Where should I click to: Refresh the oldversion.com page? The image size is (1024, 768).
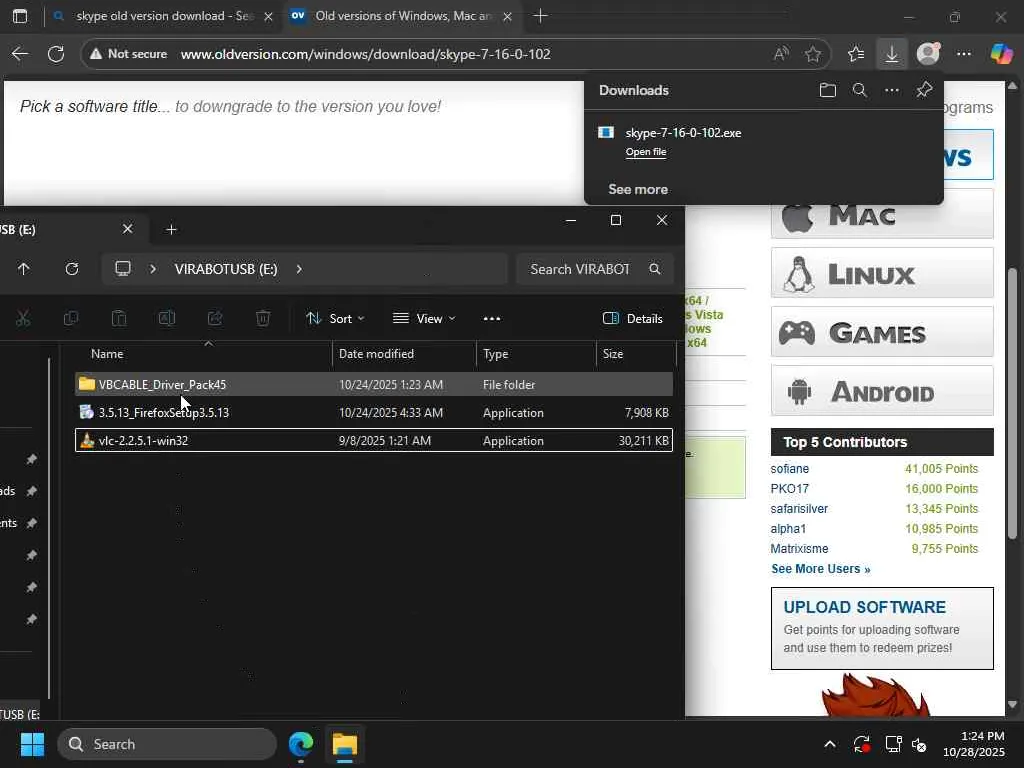56,54
